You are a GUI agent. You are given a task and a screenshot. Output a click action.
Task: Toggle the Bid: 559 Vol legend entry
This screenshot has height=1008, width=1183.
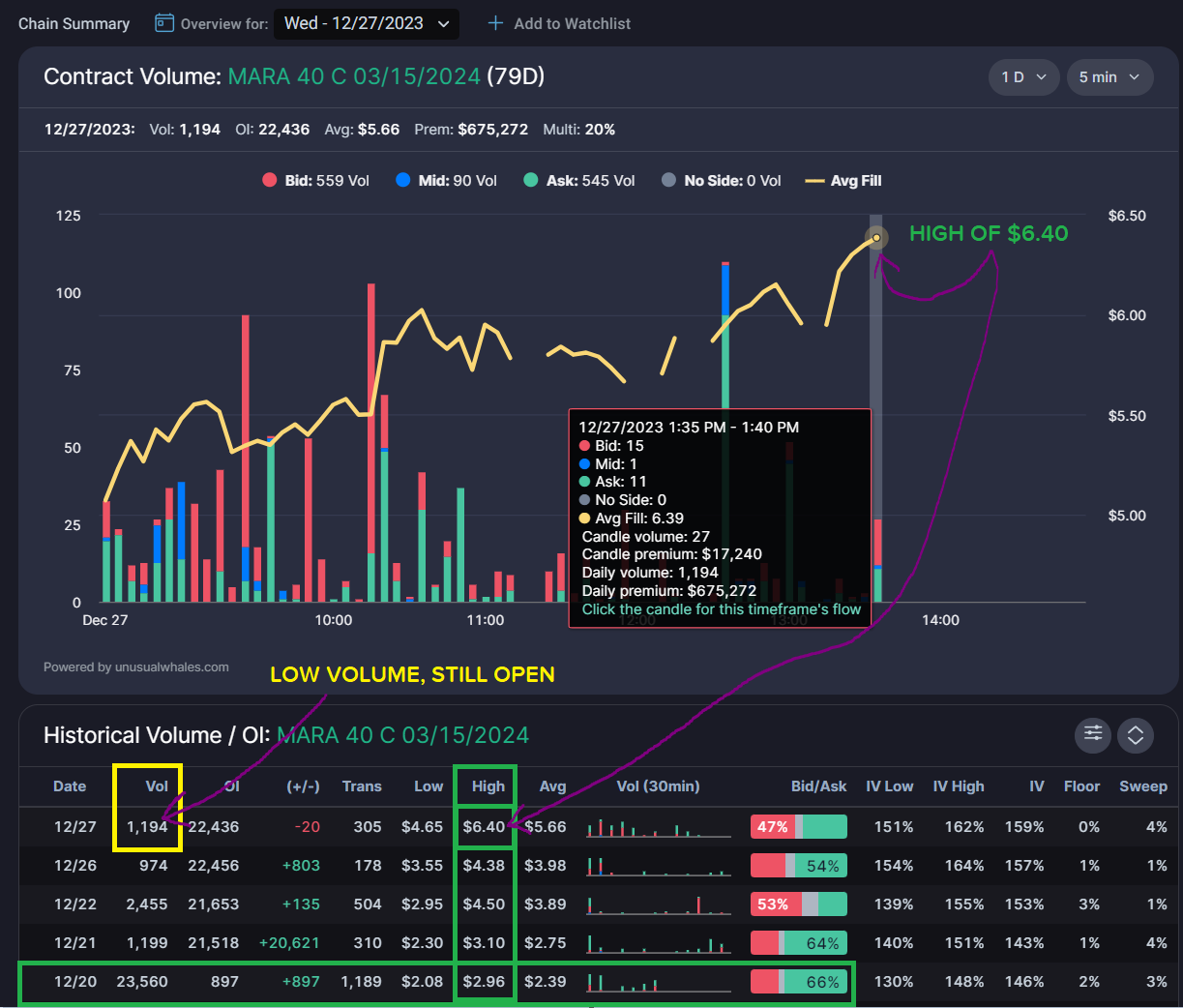tap(315, 180)
